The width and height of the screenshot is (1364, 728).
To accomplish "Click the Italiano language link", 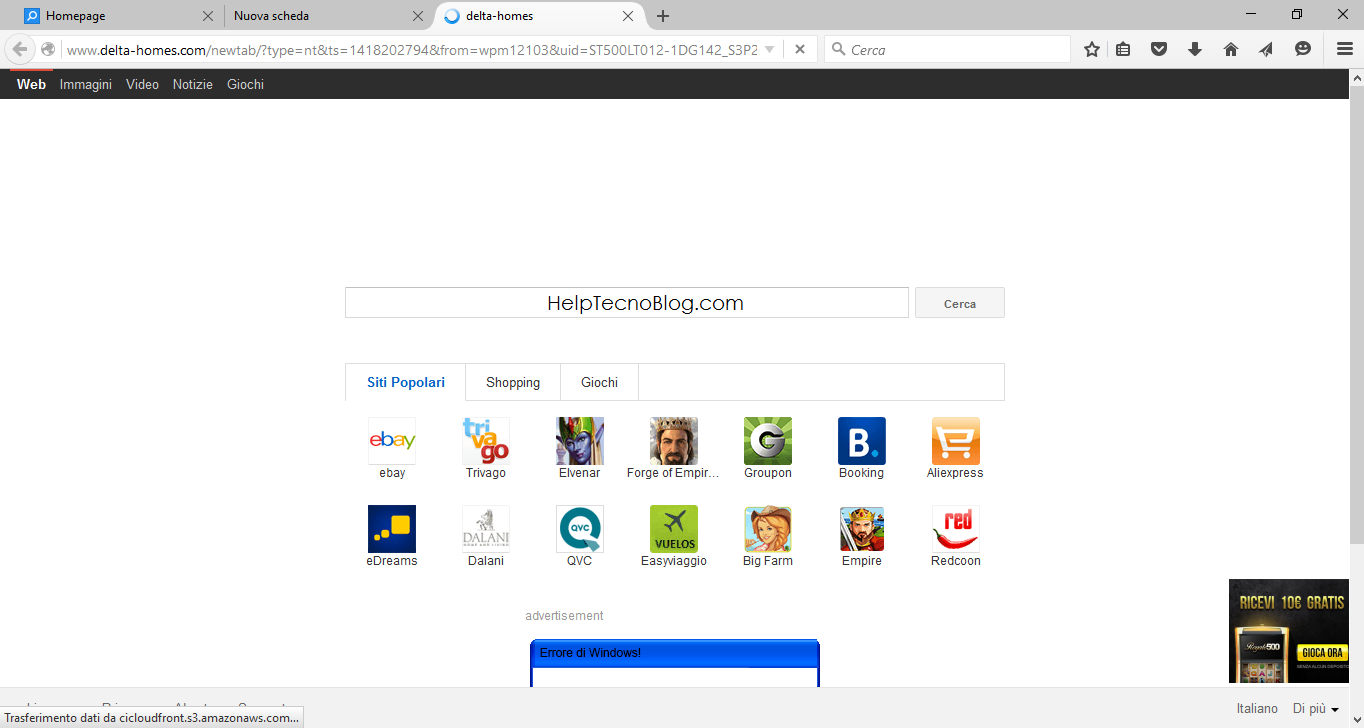I will click(x=1257, y=709).
